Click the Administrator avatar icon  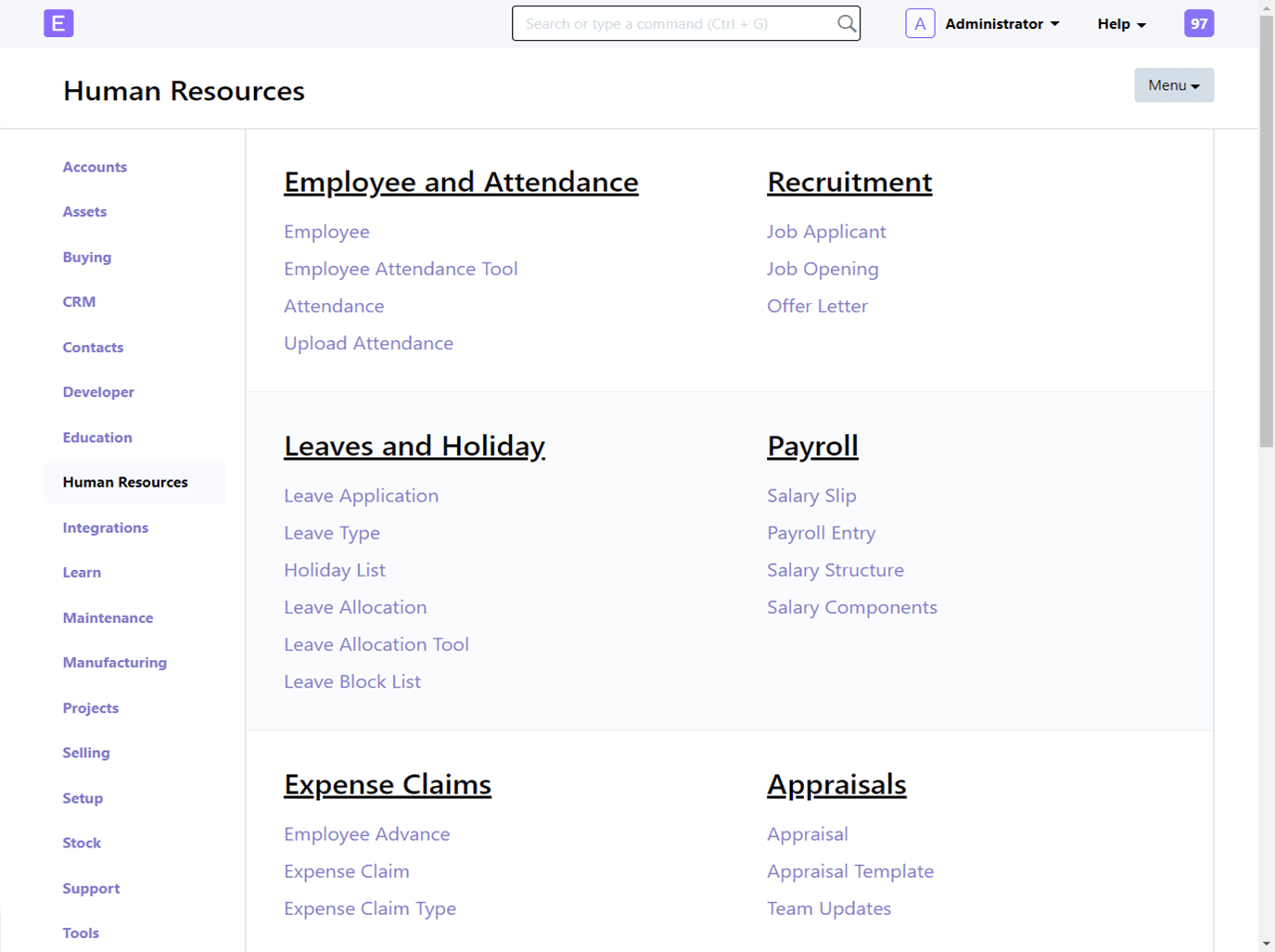click(920, 23)
